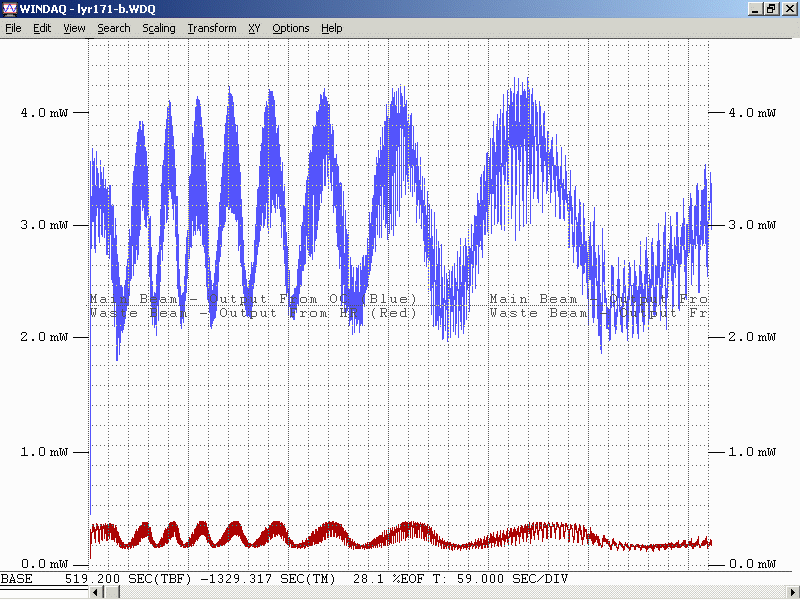Click the BASE label in the status bar
This screenshot has width=800, height=600.
(16, 579)
